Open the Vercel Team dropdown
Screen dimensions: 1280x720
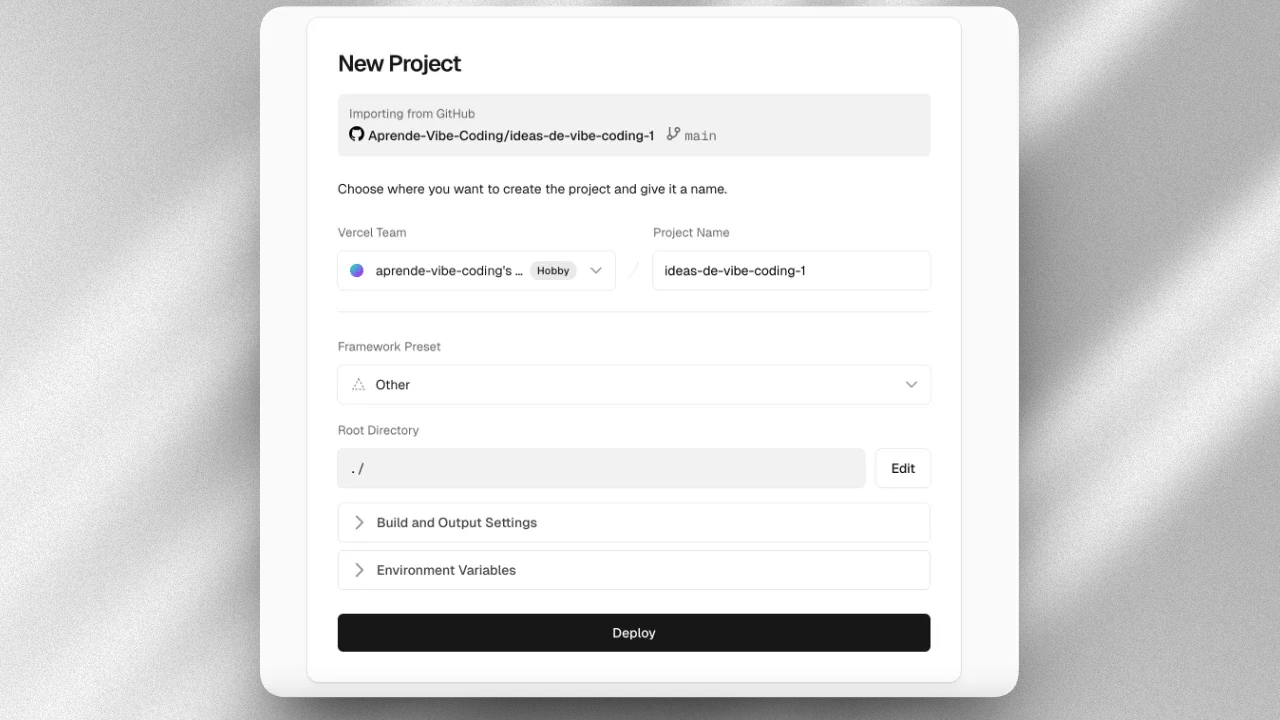(476, 271)
